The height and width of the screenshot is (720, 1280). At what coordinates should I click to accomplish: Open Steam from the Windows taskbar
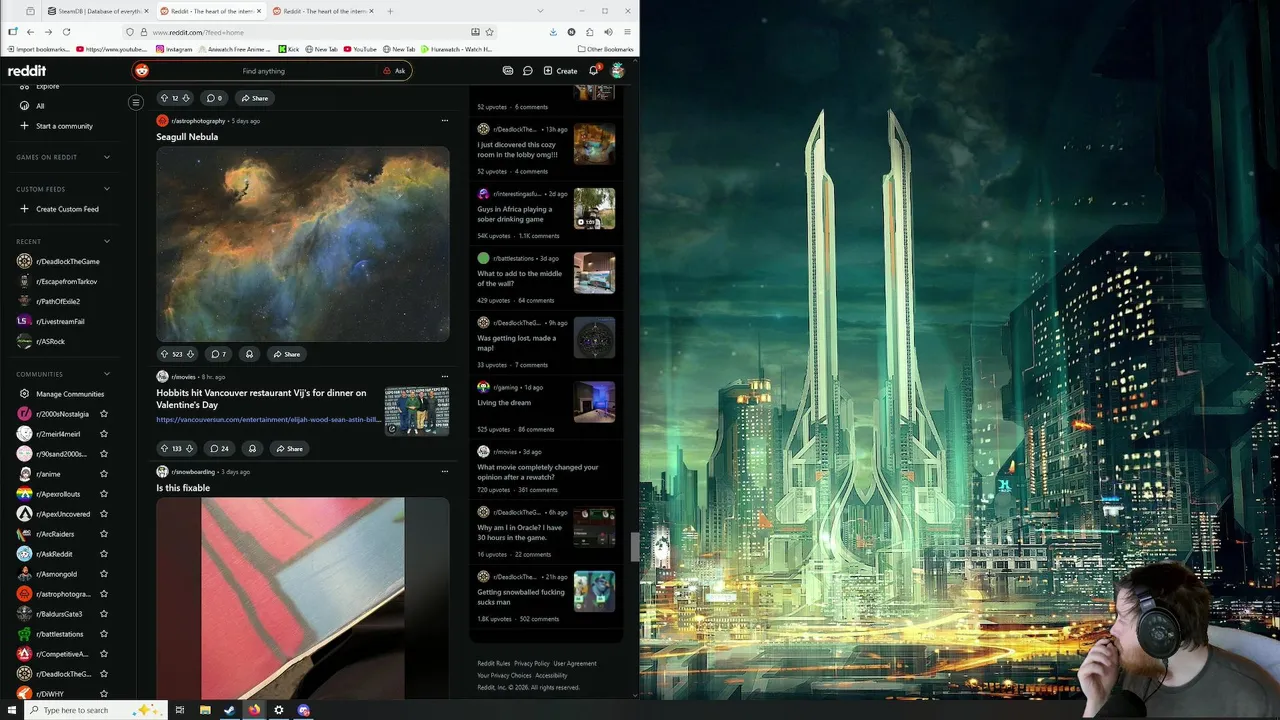pos(229,710)
